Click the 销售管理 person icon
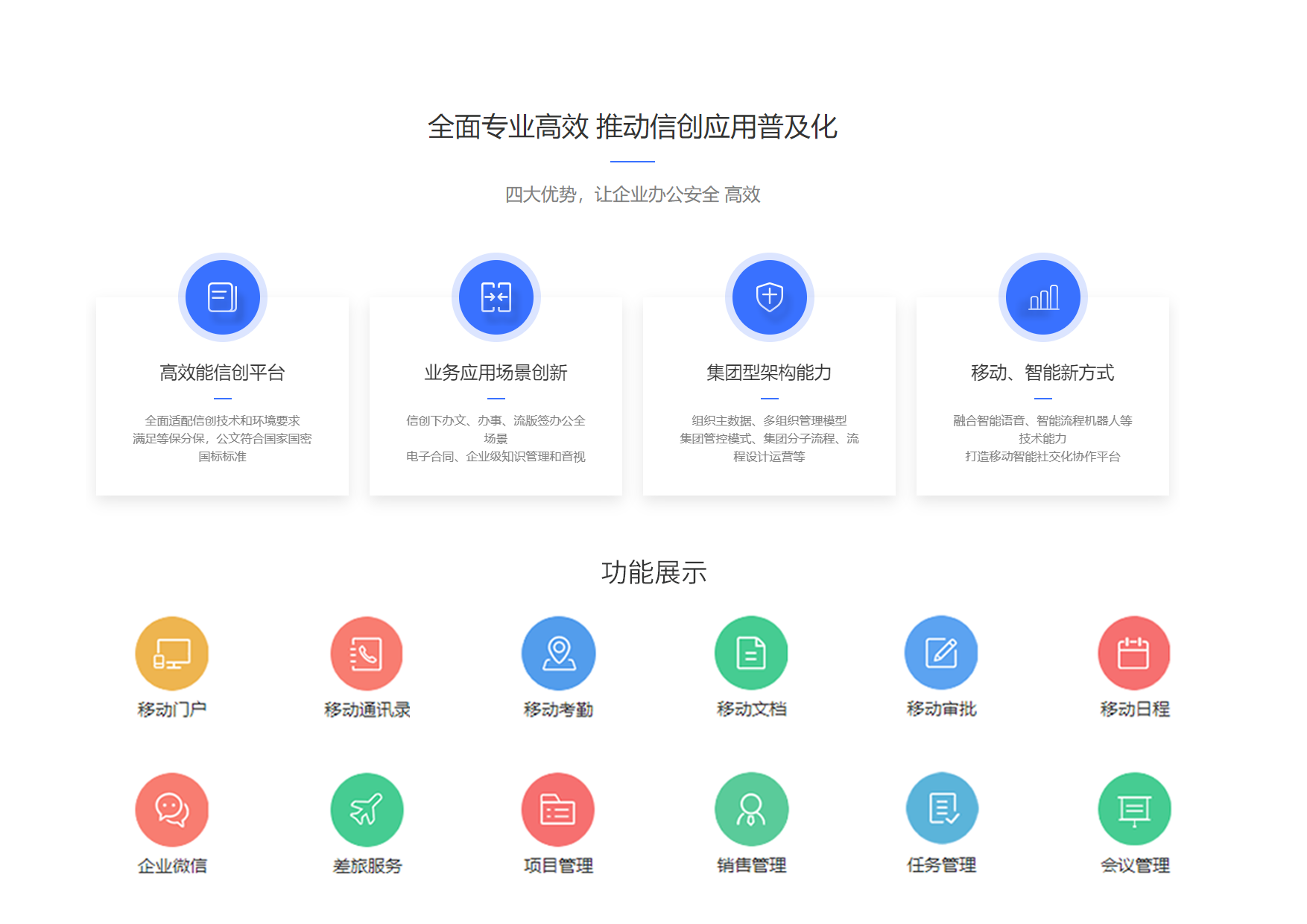The height and width of the screenshot is (924, 1307). pyautogui.click(x=751, y=809)
